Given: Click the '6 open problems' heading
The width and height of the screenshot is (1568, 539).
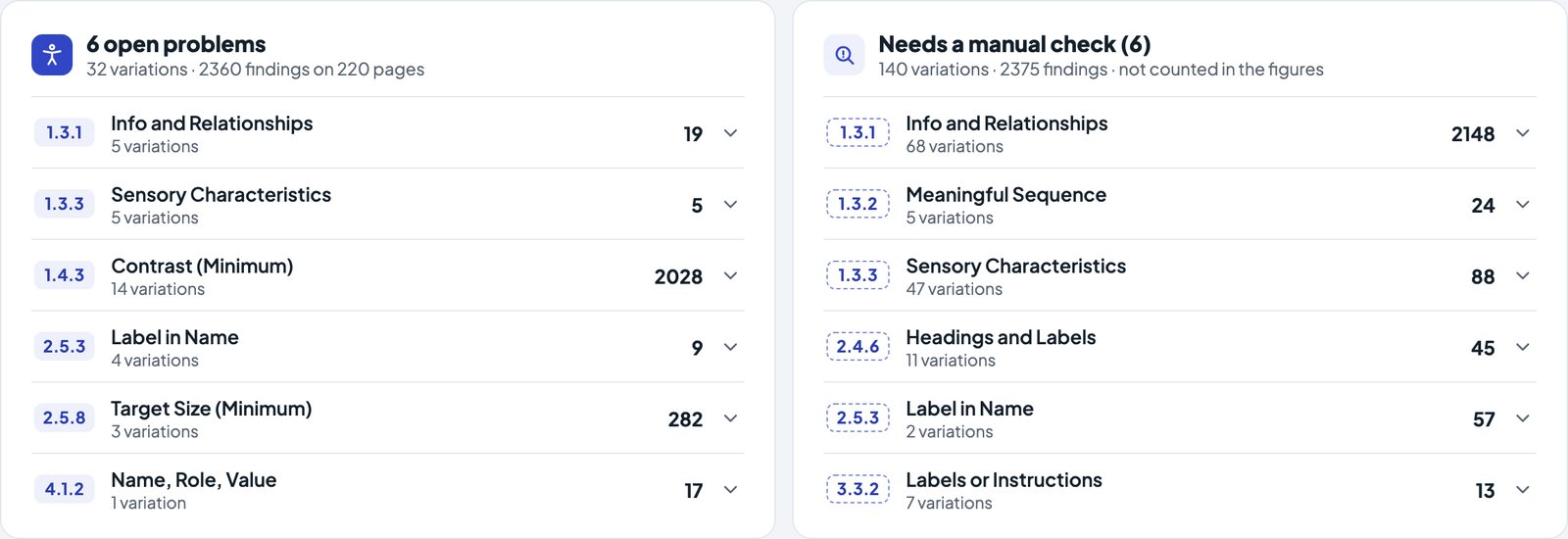Looking at the screenshot, I should tap(176, 44).
